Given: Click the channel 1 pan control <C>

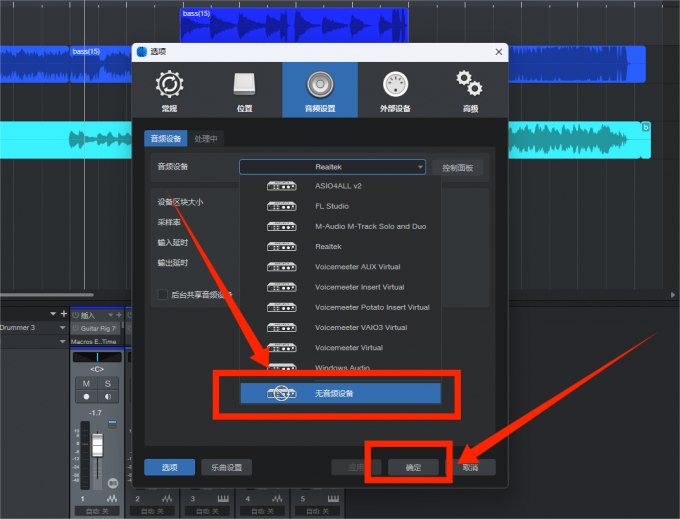Looking at the screenshot, I should [x=97, y=369].
